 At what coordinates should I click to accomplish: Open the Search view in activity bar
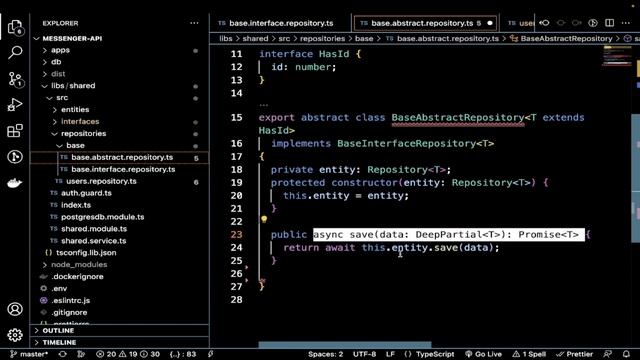click(x=15, y=53)
